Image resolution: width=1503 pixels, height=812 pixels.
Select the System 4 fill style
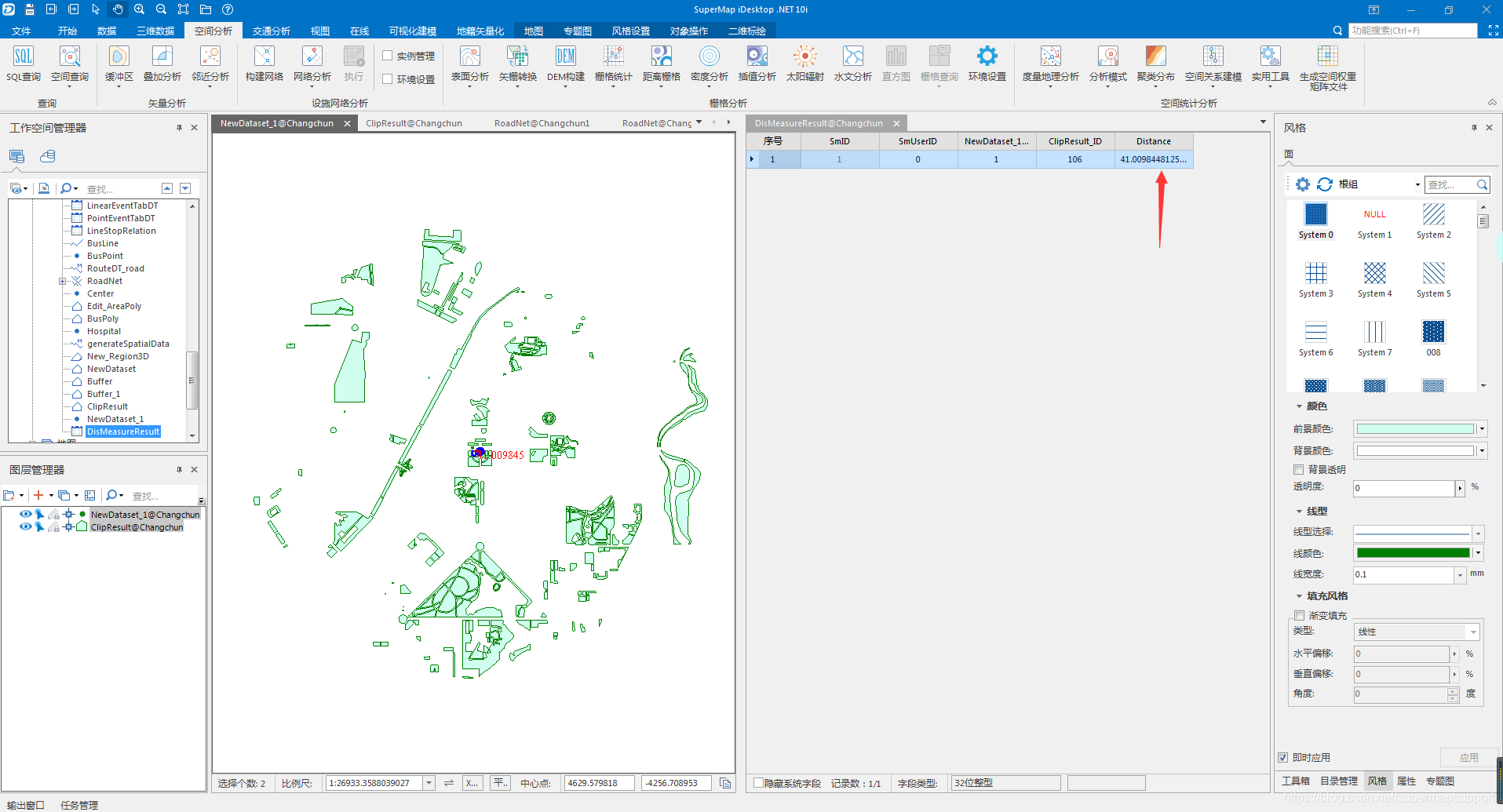tap(1375, 280)
